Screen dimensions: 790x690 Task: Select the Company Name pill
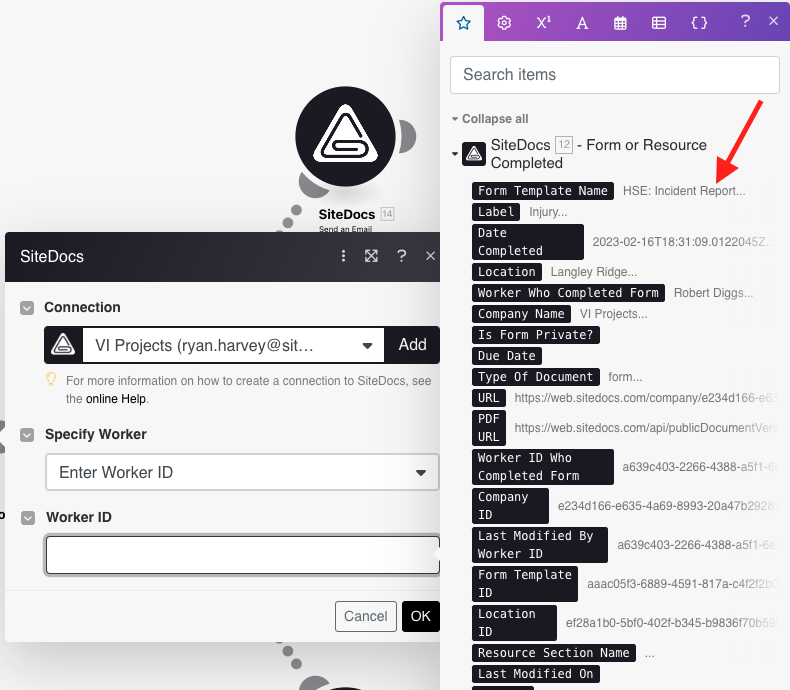(x=521, y=314)
